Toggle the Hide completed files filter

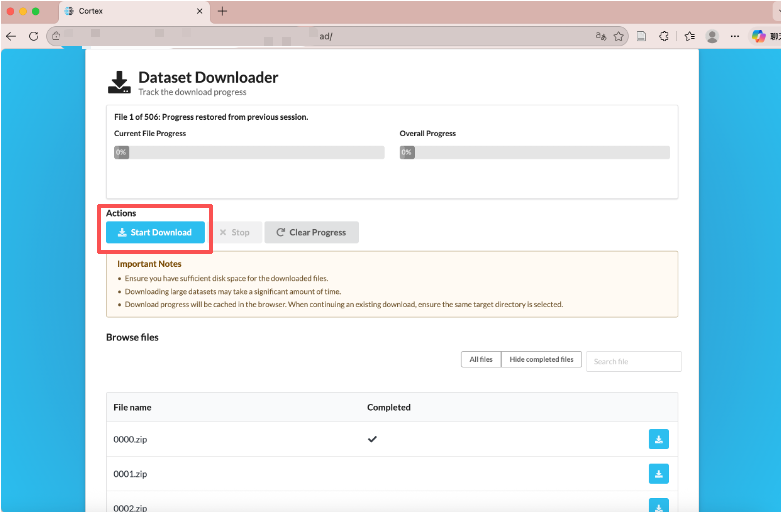541,360
